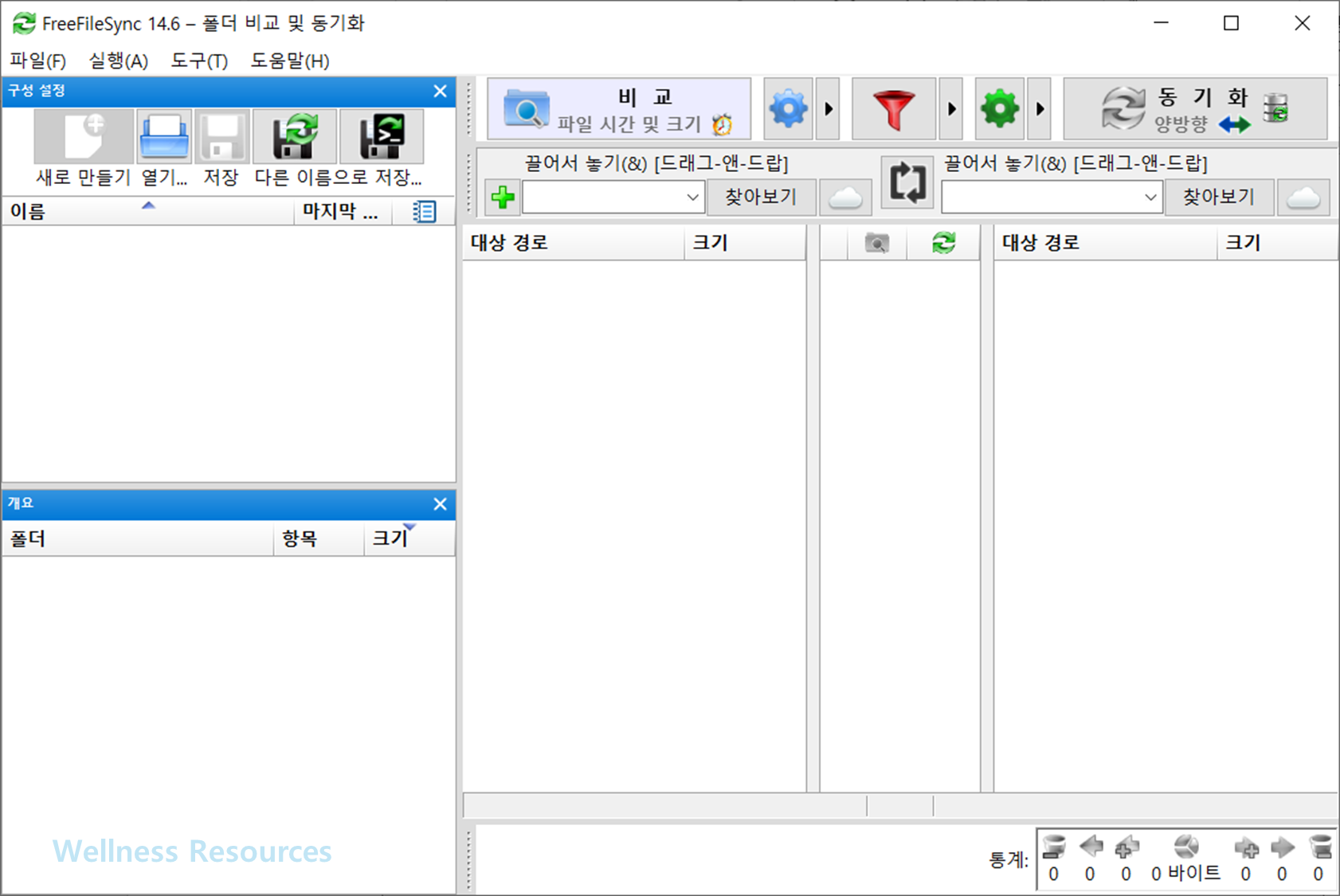Click statistics delete-right trash icon
The image size is (1340, 896).
tap(1319, 847)
